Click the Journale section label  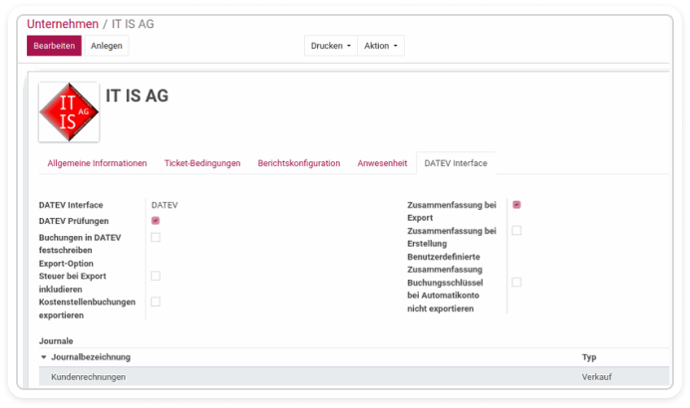[56, 341]
